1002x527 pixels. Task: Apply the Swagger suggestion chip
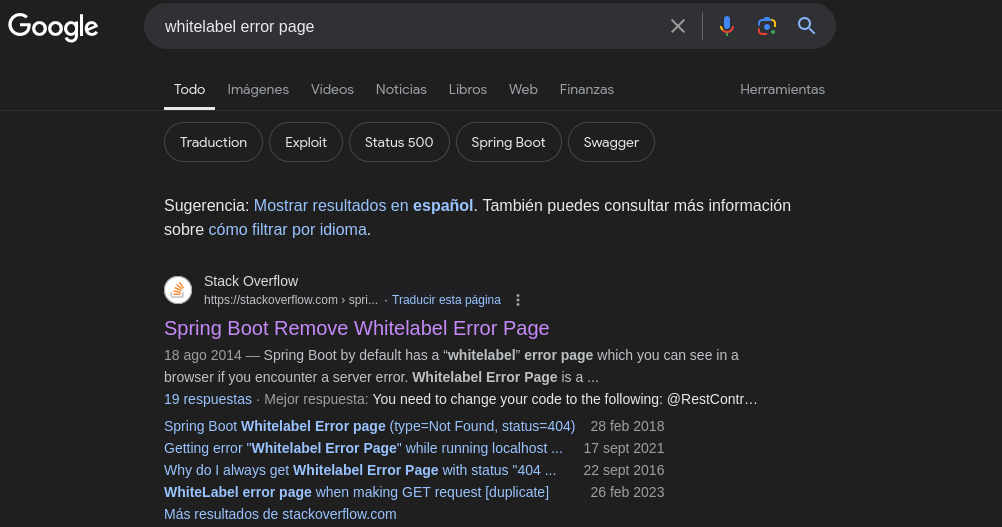pos(611,142)
